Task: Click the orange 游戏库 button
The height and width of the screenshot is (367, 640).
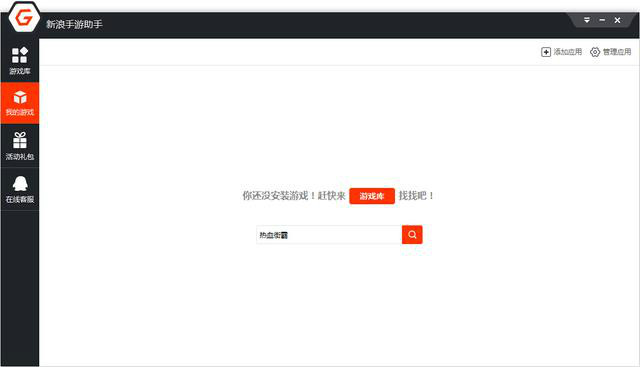Action: click(372, 196)
